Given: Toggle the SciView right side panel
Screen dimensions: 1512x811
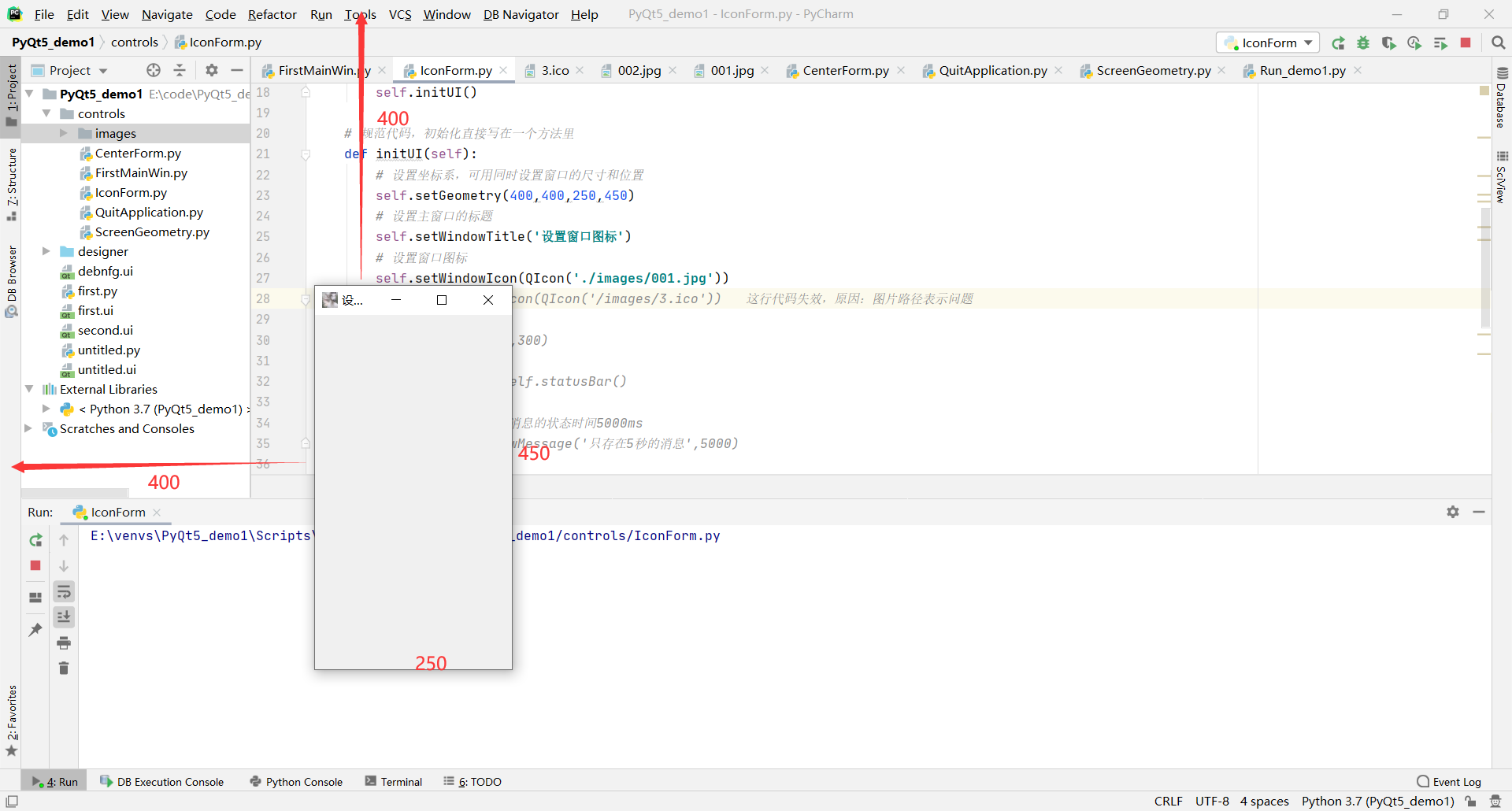Looking at the screenshot, I should 1502,177.
